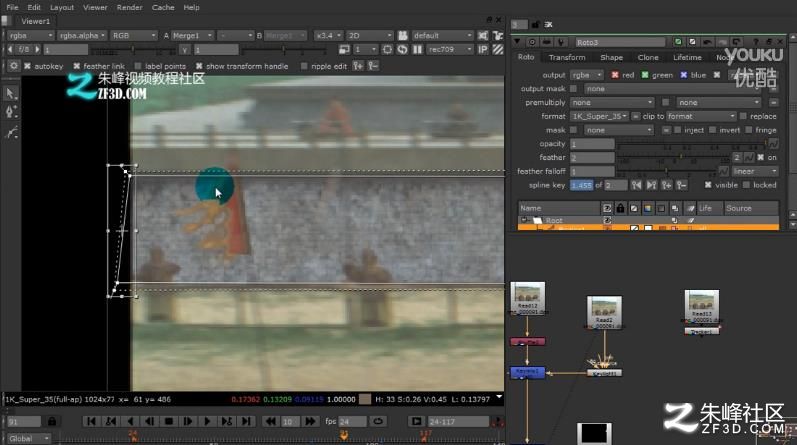This screenshot has height=445, width=797.
Task: Enable the replace checkbox
Action: (x=743, y=116)
